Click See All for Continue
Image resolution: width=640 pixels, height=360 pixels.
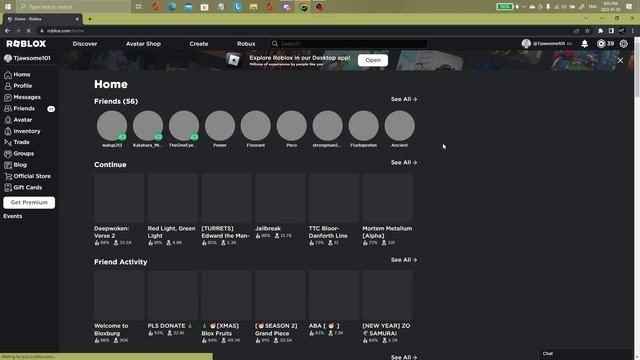coord(404,162)
